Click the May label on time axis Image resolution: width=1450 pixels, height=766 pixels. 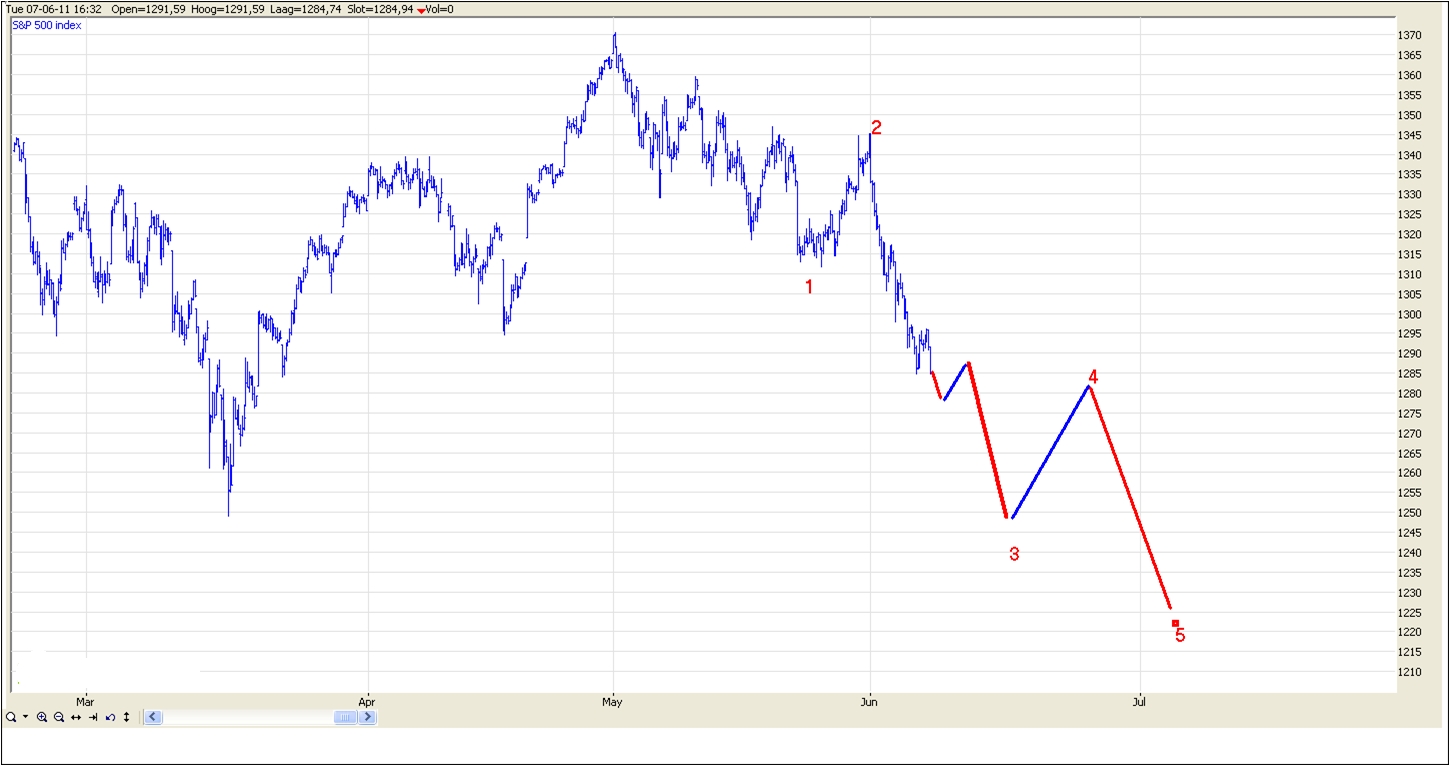[x=612, y=702]
